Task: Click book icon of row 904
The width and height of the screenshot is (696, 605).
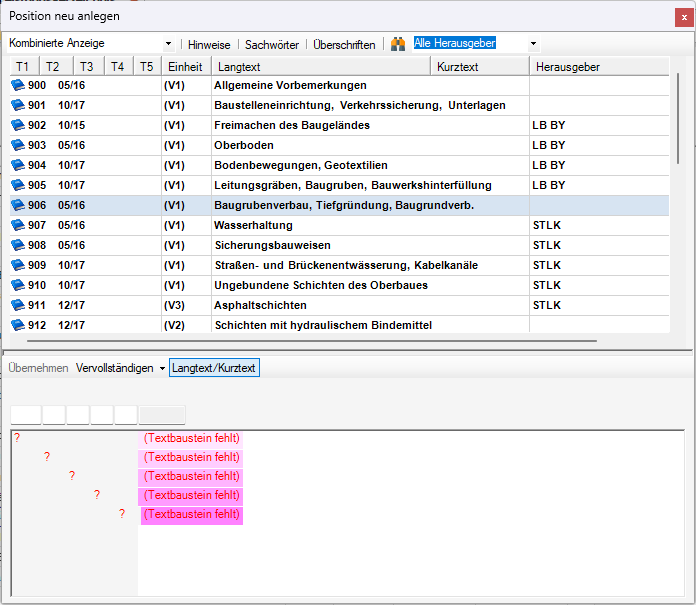Action: click(x=18, y=165)
